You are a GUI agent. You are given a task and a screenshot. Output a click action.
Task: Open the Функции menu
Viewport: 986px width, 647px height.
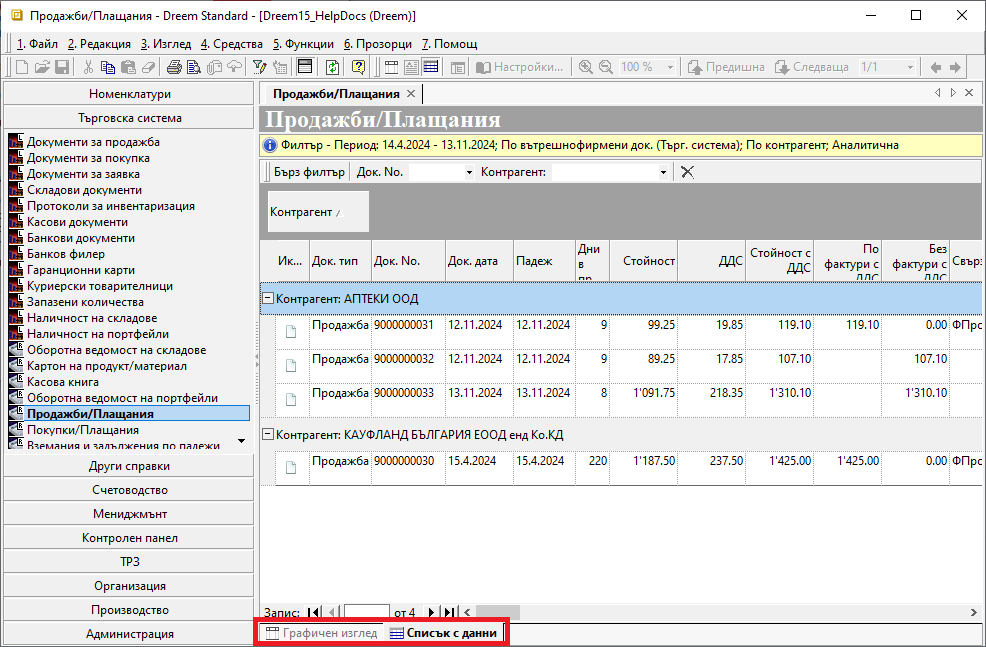(x=303, y=44)
